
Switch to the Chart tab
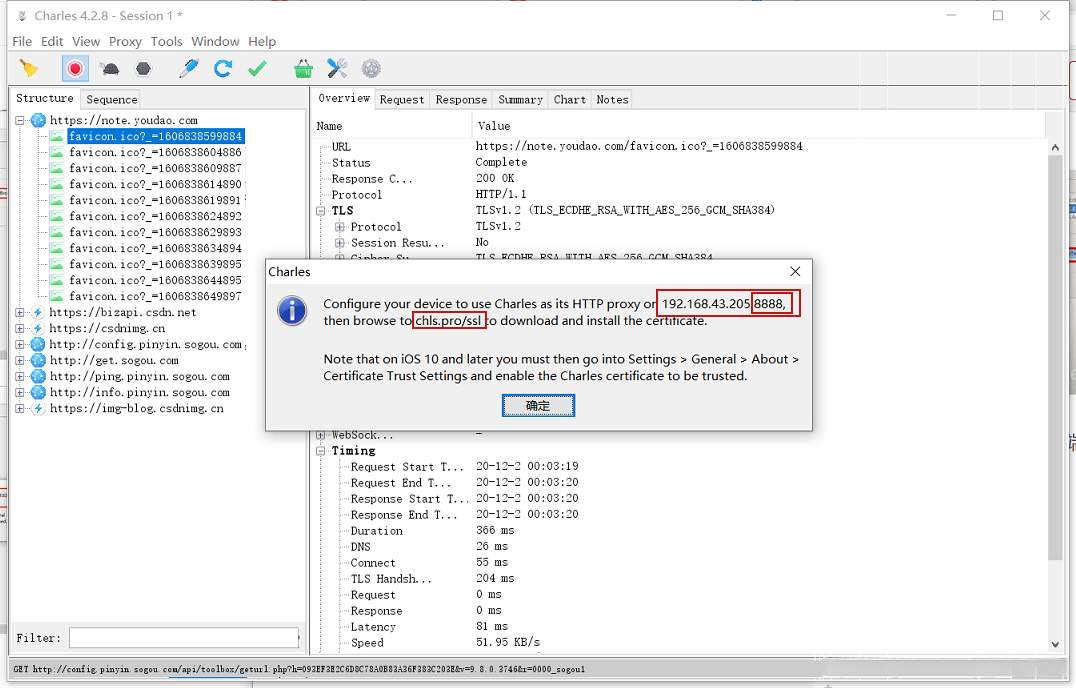coord(570,99)
